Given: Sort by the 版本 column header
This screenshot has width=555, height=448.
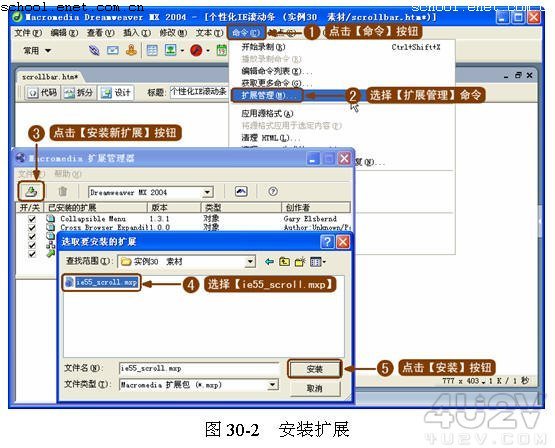Looking at the screenshot, I should [174, 207].
